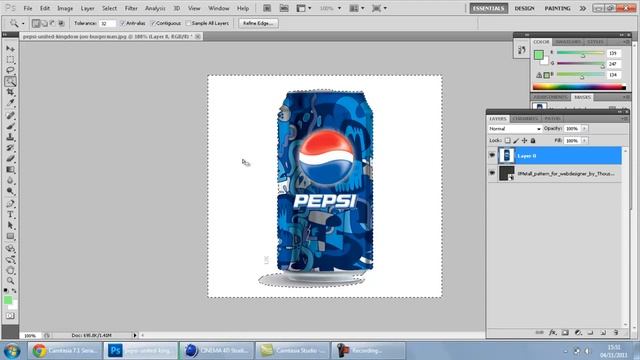Select the Clone Stamp tool

pos(10,137)
